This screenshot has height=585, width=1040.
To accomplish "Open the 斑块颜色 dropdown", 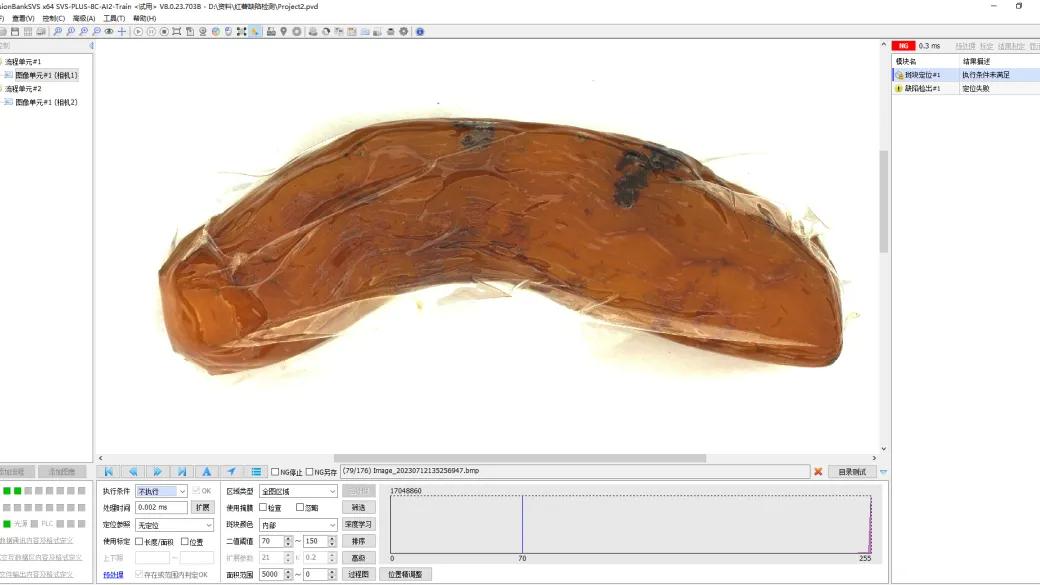I will click(x=298, y=525).
